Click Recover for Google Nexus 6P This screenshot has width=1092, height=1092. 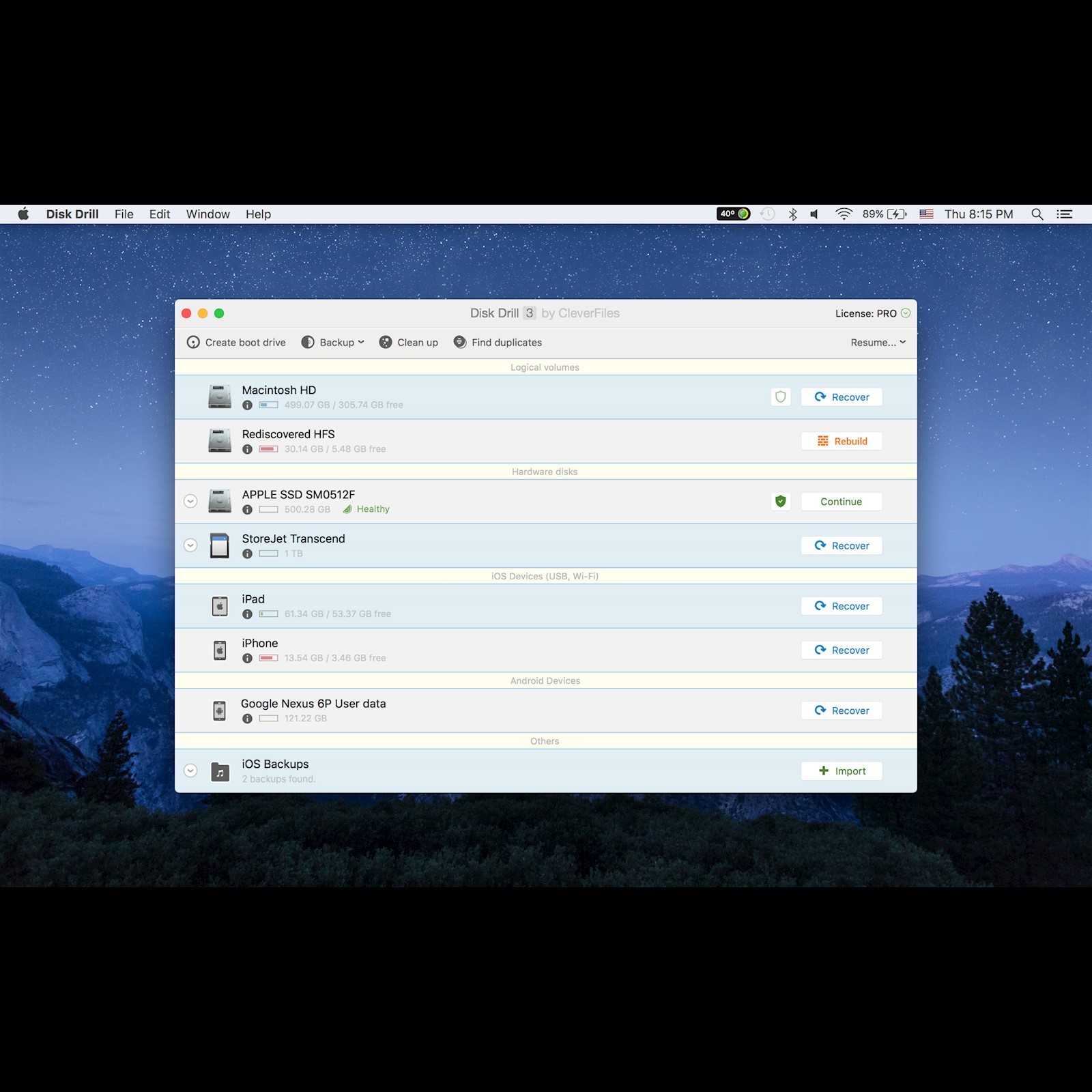(x=842, y=710)
